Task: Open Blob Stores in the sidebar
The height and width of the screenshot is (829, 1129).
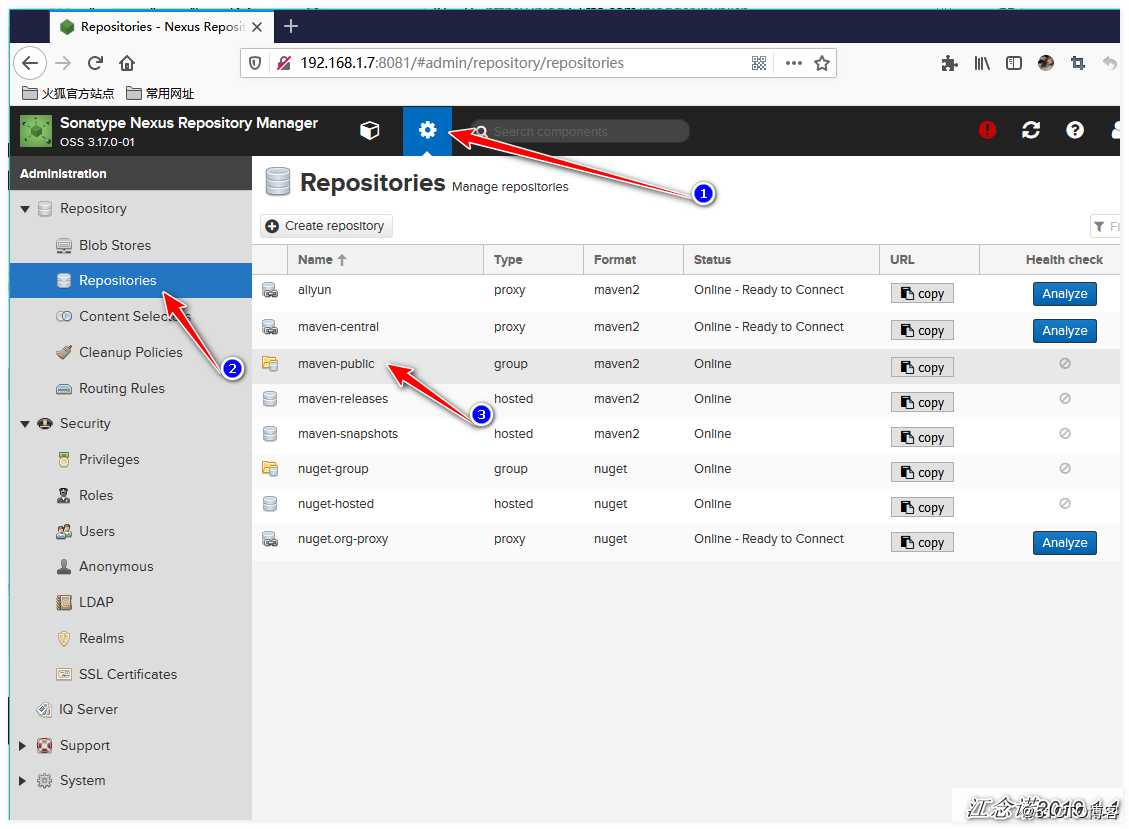Action: 114,246
